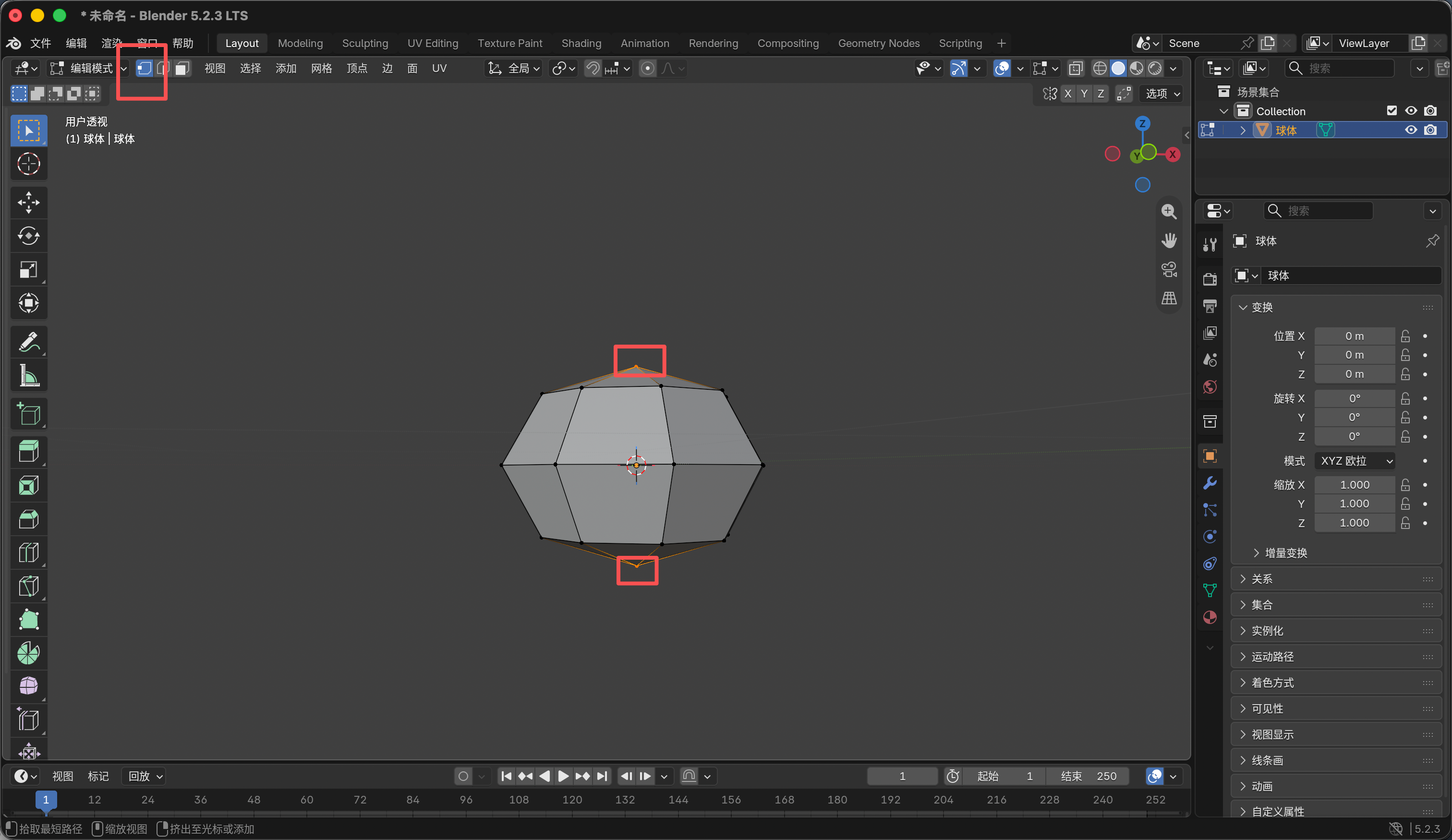Screen dimensions: 1452x840
Task: Click the 缩放 X value slider field
Action: (1354, 485)
